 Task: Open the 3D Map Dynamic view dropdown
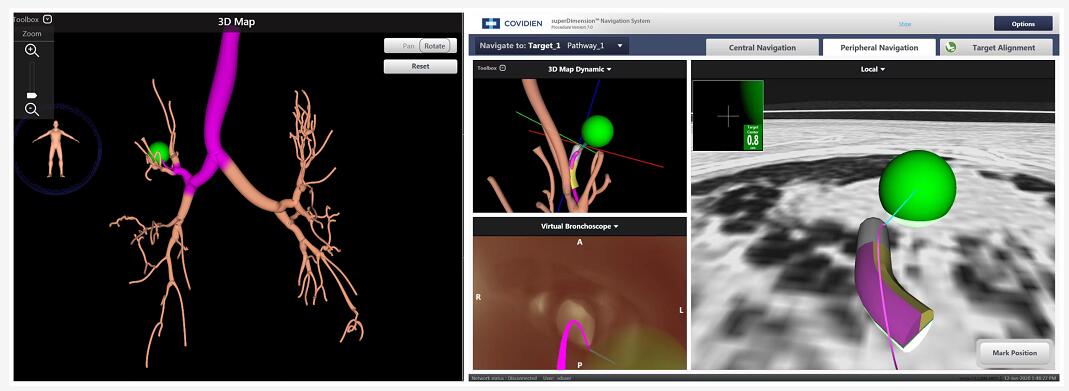coord(579,69)
